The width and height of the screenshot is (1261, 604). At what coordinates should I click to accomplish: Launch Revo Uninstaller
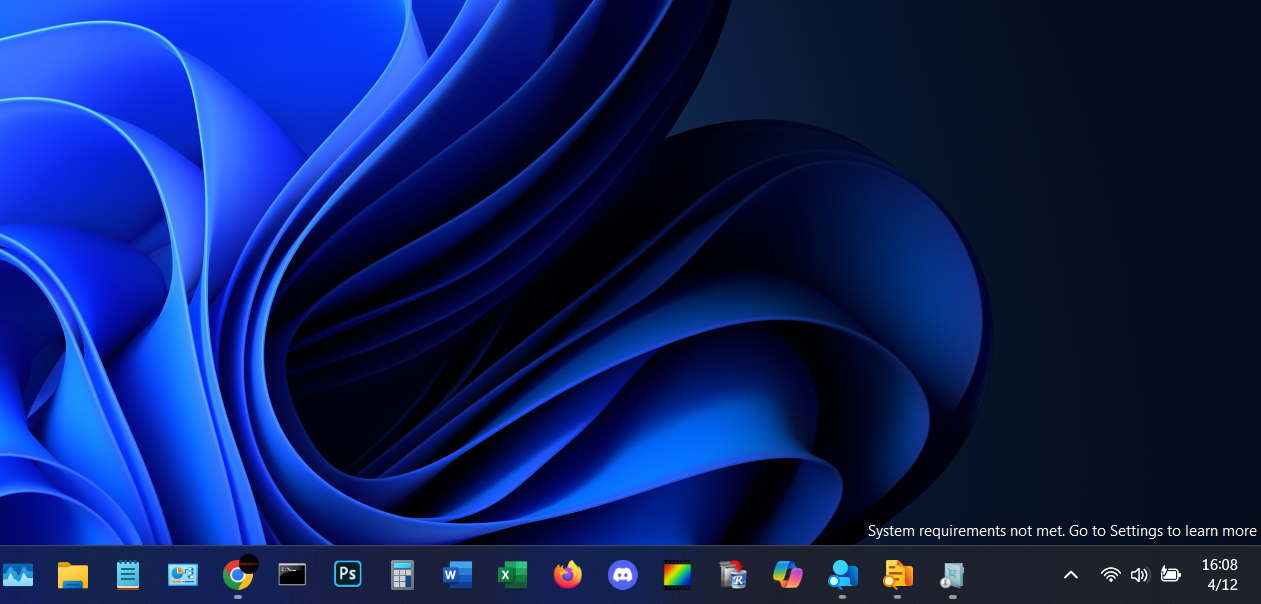[x=732, y=574]
